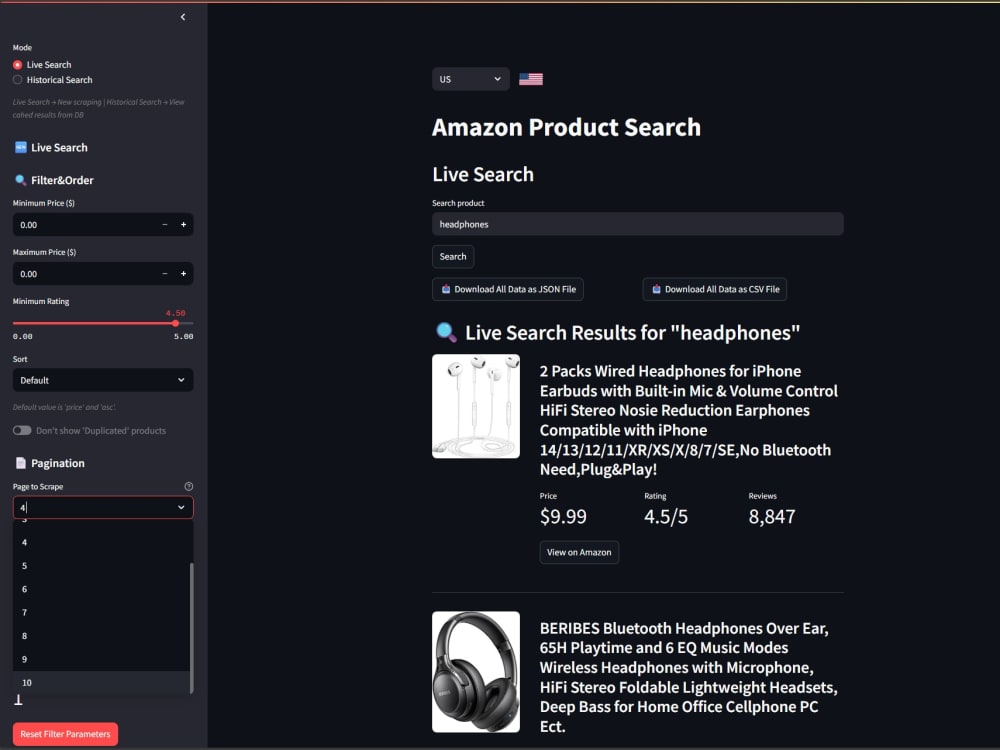Download All Data as JSON File

coord(508,289)
